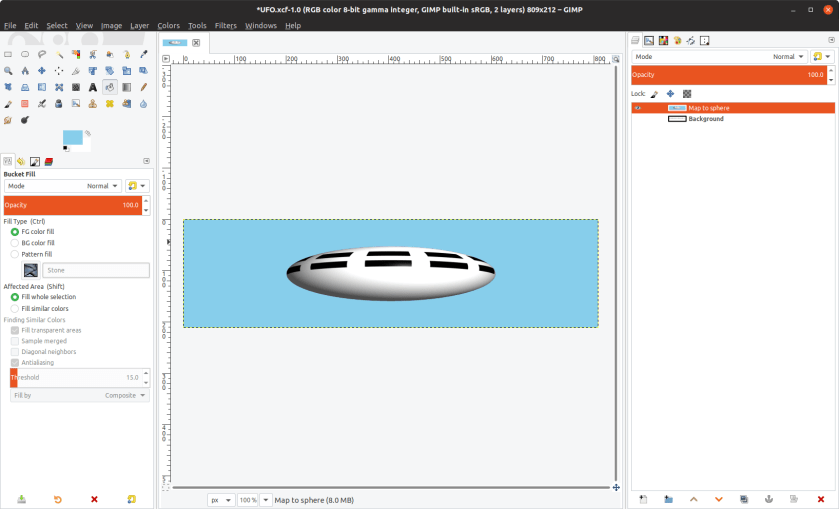Click the Stone pattern name field
The height and width of the screenshot is (509, 839).
(x=96, y=270)
